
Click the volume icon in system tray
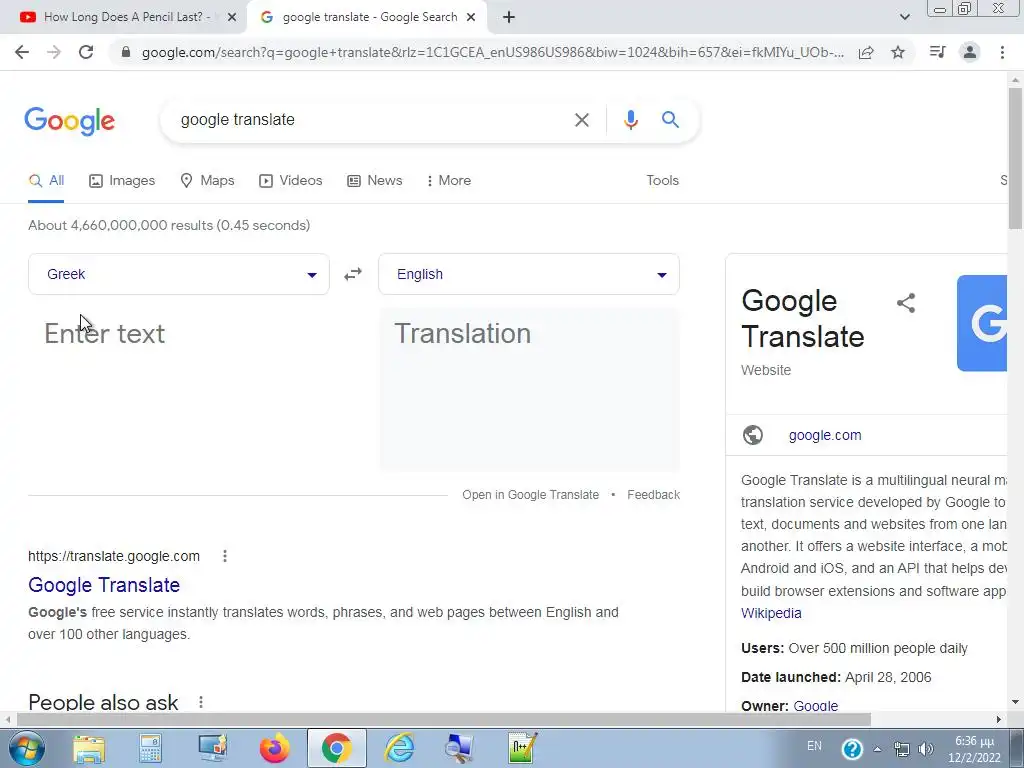click(925, 749)
